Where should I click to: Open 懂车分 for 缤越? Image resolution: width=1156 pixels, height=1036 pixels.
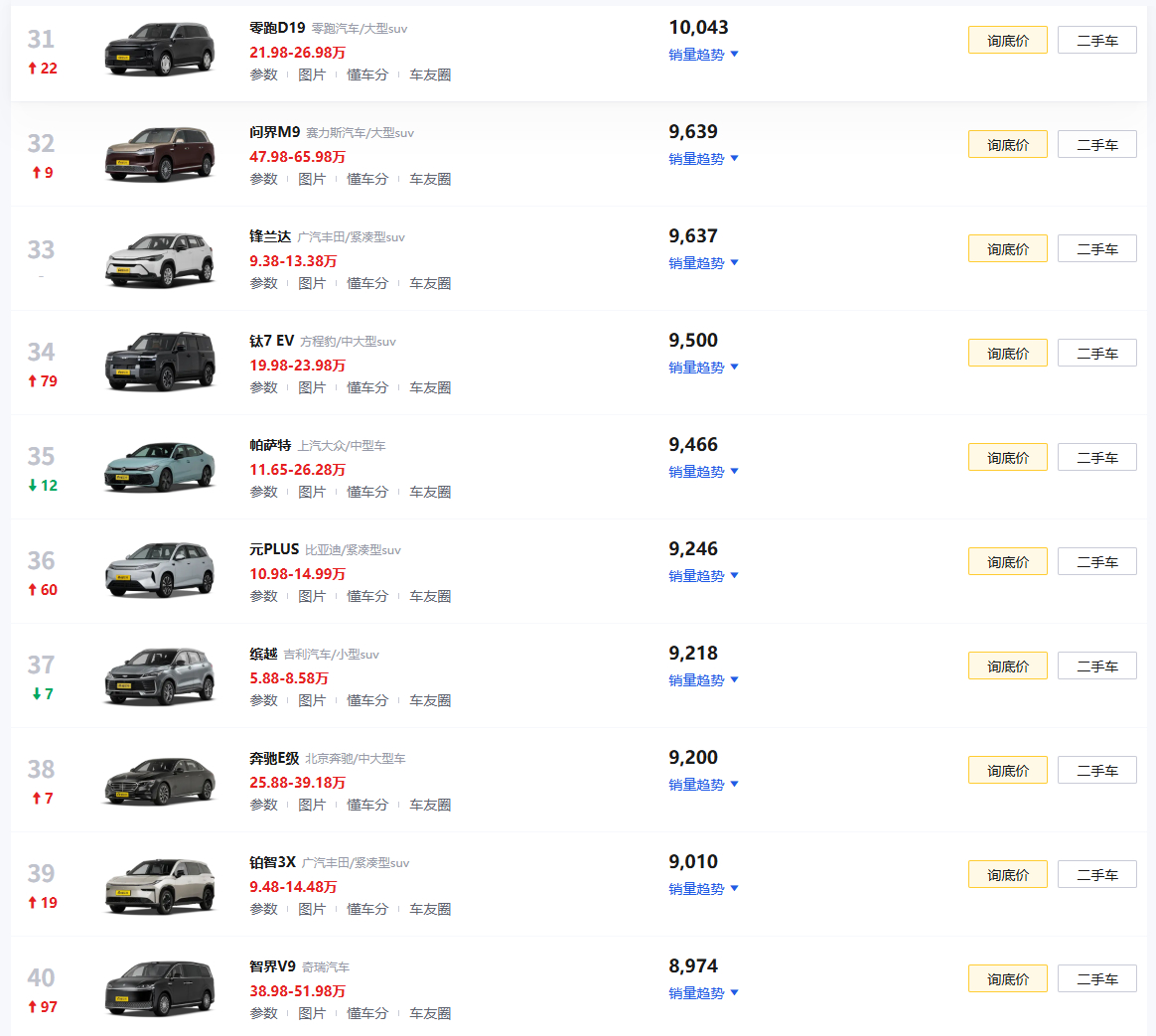(x=367, y=700)
